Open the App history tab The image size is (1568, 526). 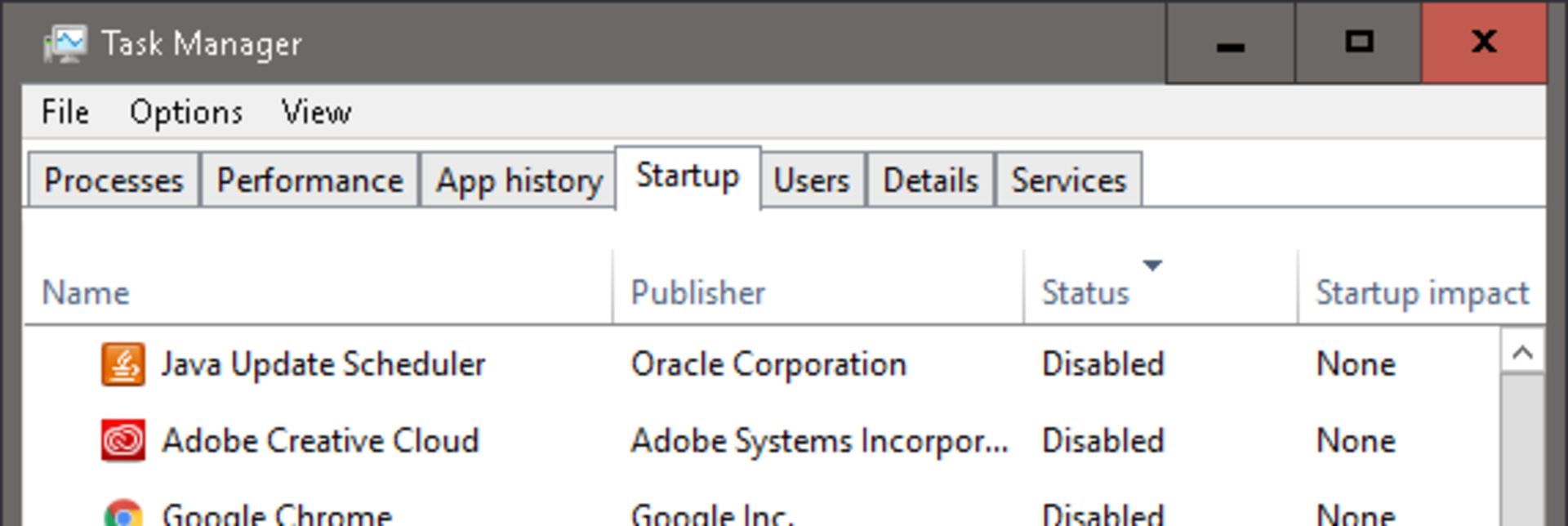pos(519,181)
